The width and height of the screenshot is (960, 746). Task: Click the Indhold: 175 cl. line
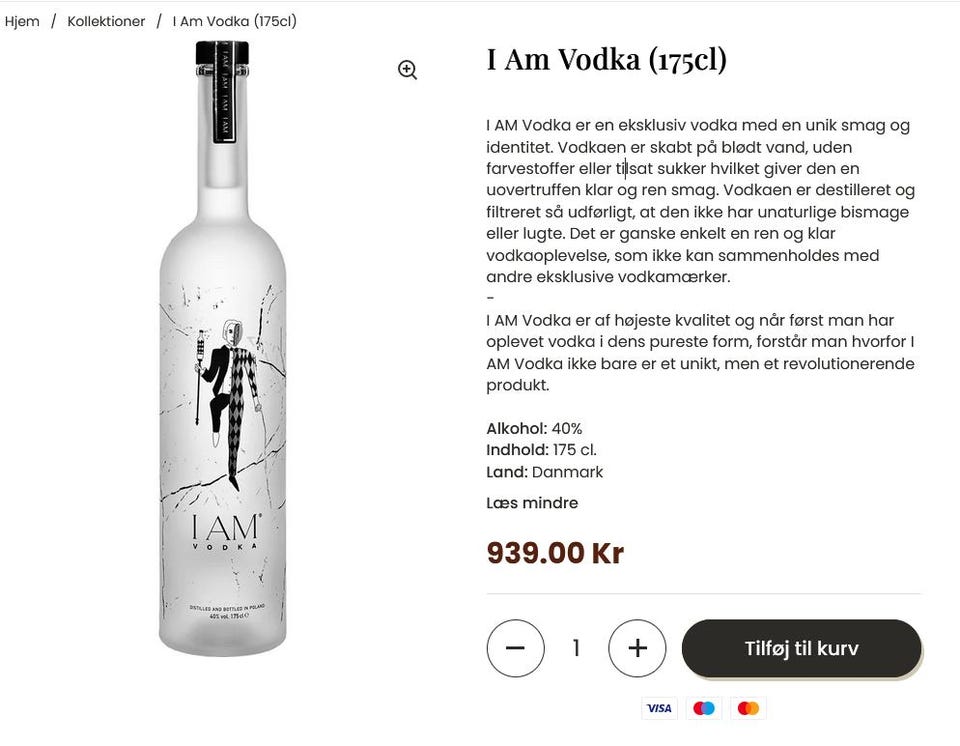(541, 450)
